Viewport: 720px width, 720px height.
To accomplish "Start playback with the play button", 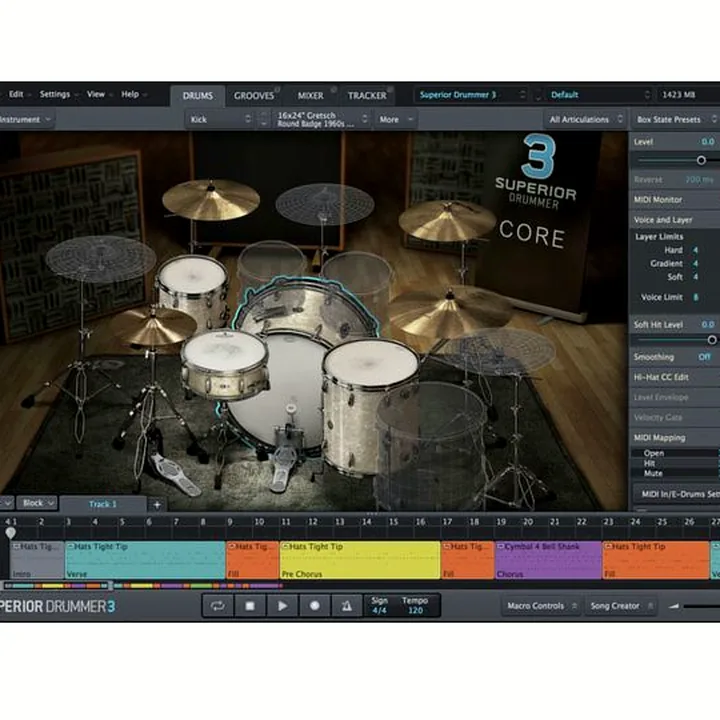I will (282, 606).
